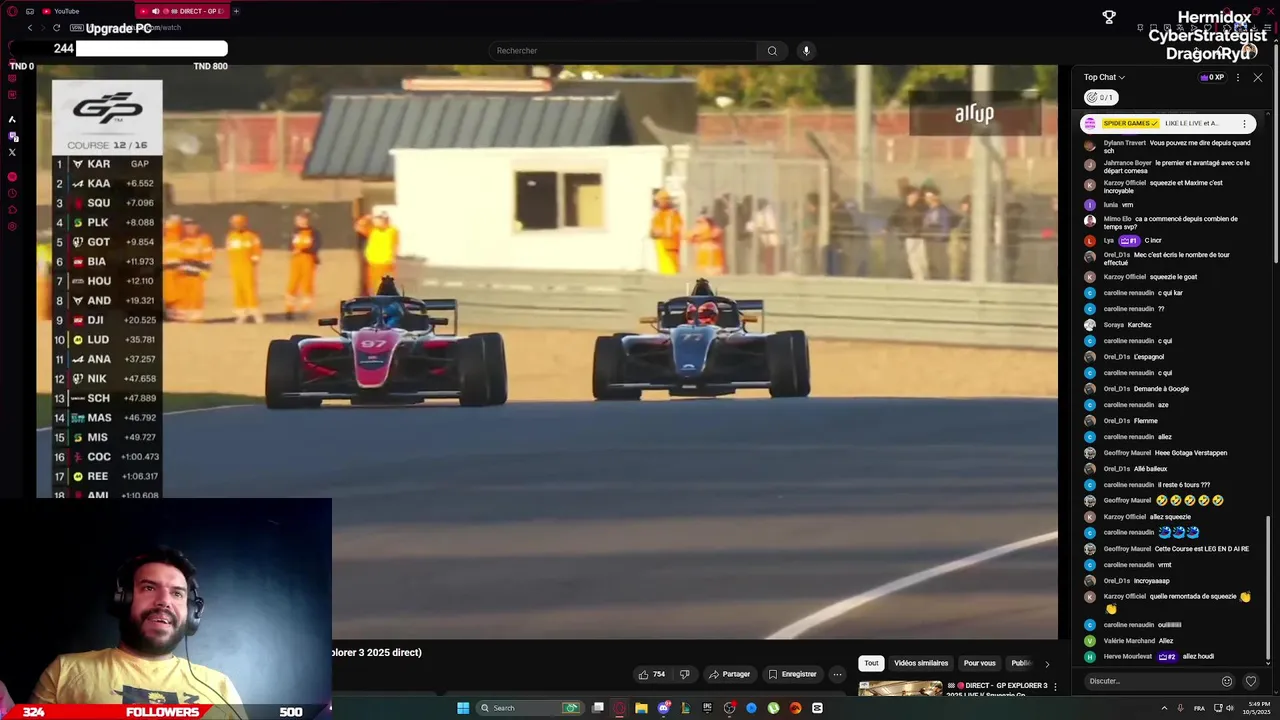The image size is (1280, 720).
Task: Click the like count 754
Action: (x=659, y=674)
